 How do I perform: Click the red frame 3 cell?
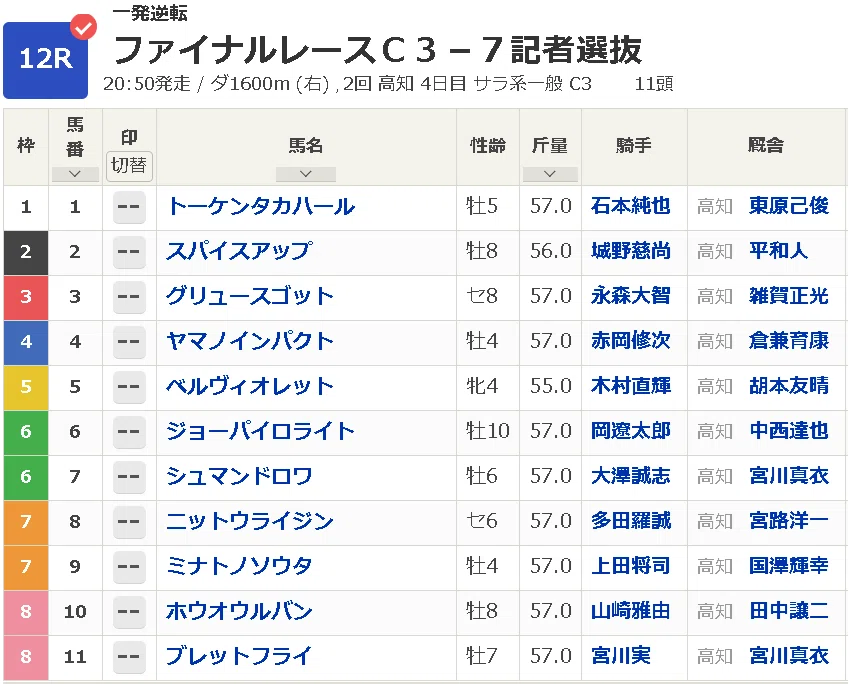point(26,297)
